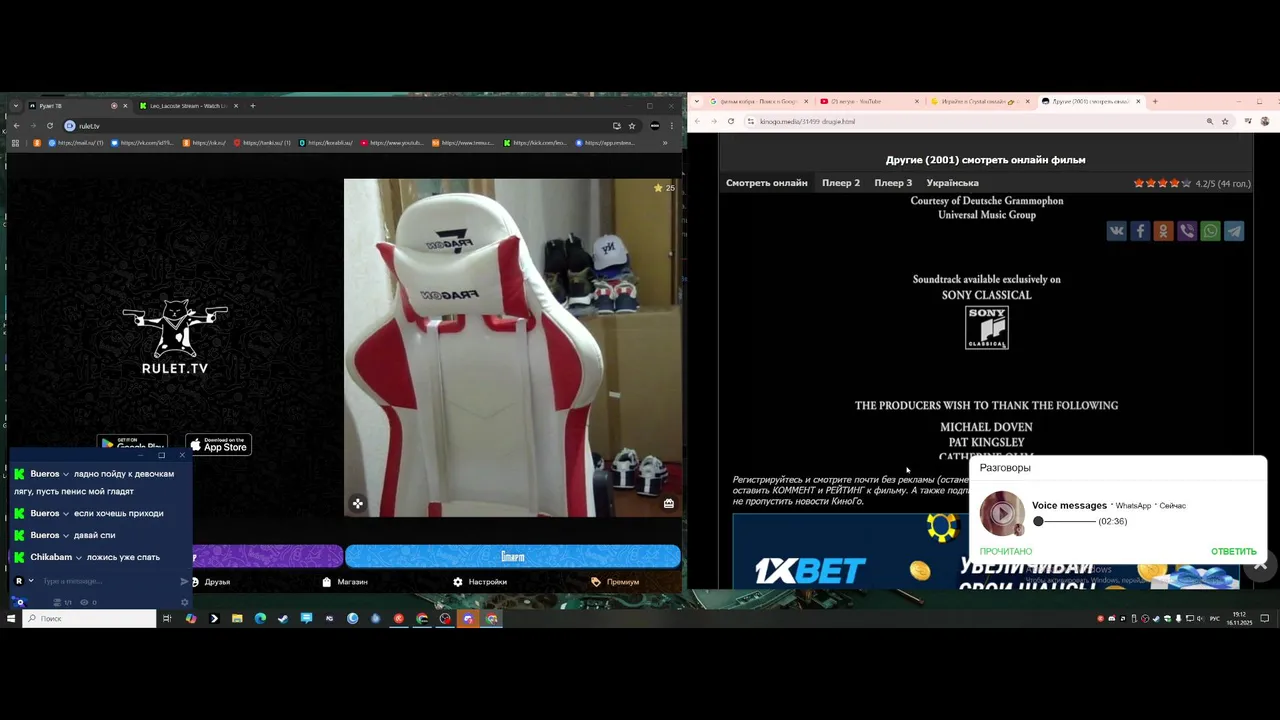Share the film on VK

click(1116, 231)
